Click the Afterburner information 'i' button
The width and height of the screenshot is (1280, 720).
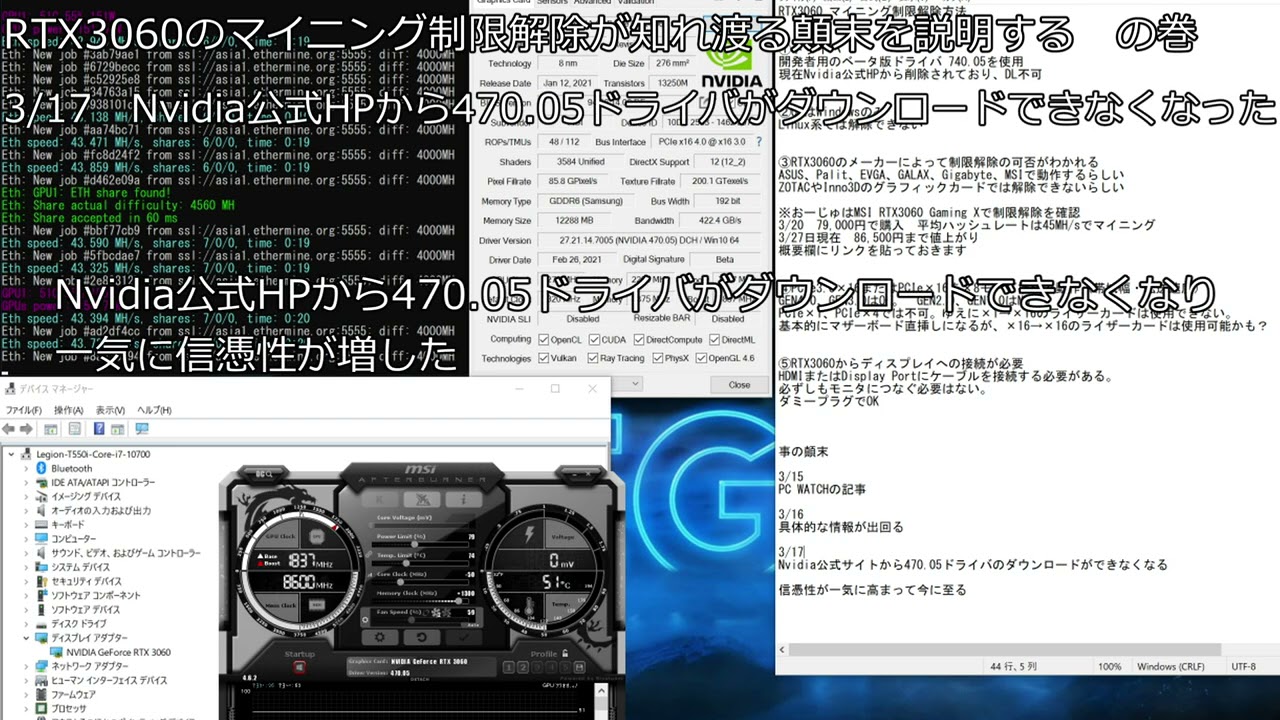coord(463,499)
